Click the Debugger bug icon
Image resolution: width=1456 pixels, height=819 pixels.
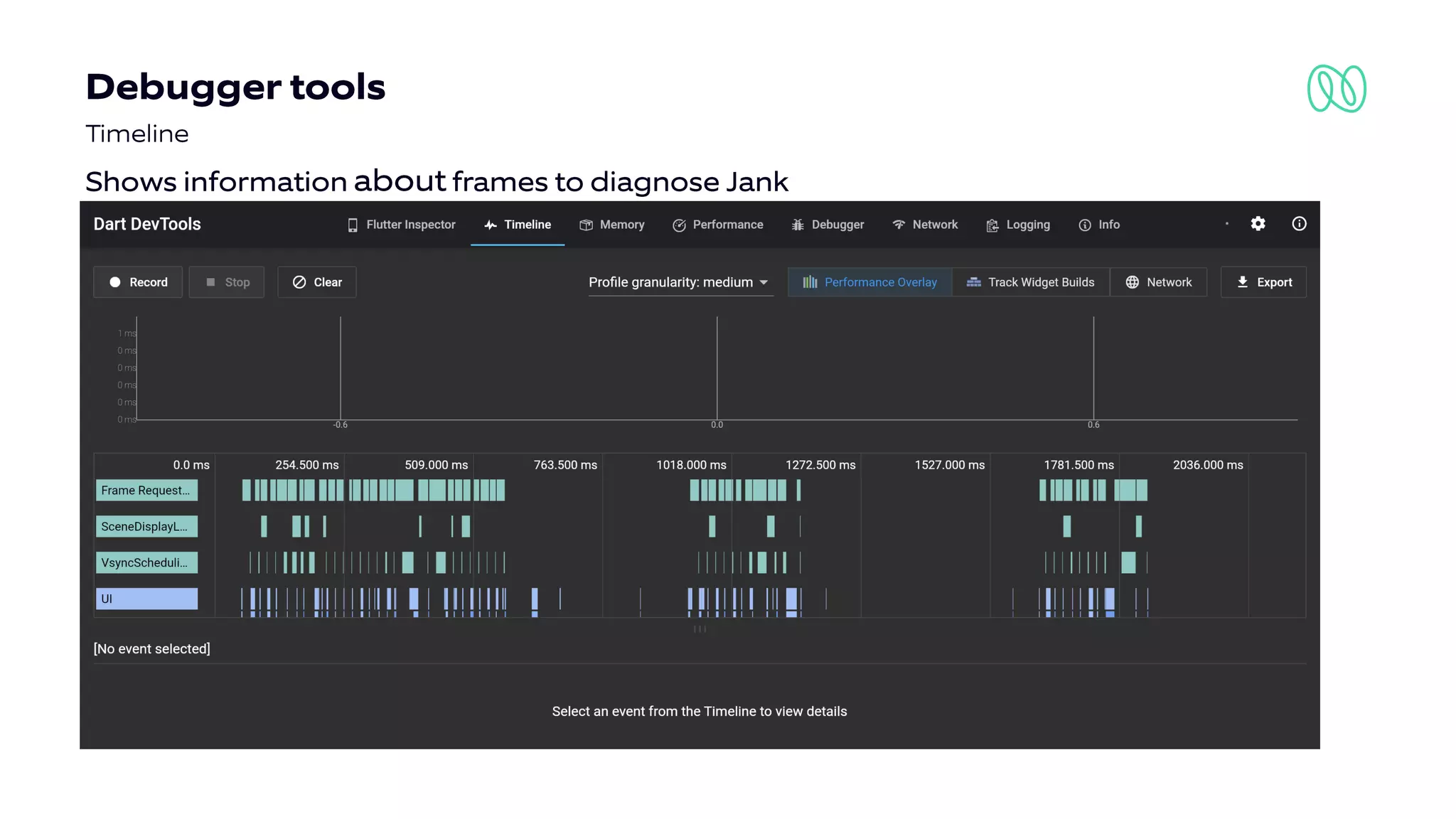coord(798,225)
